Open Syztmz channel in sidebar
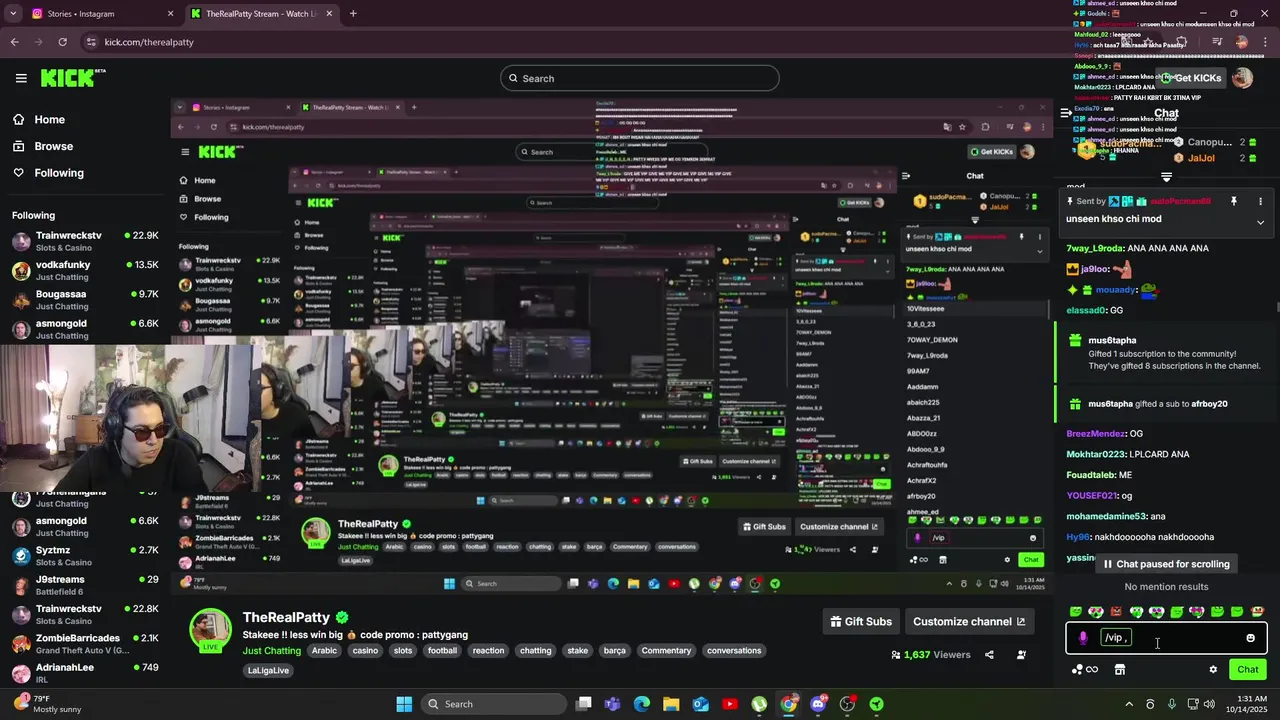The width and height of the screenshot is (1280, 720). pos(85,556)
